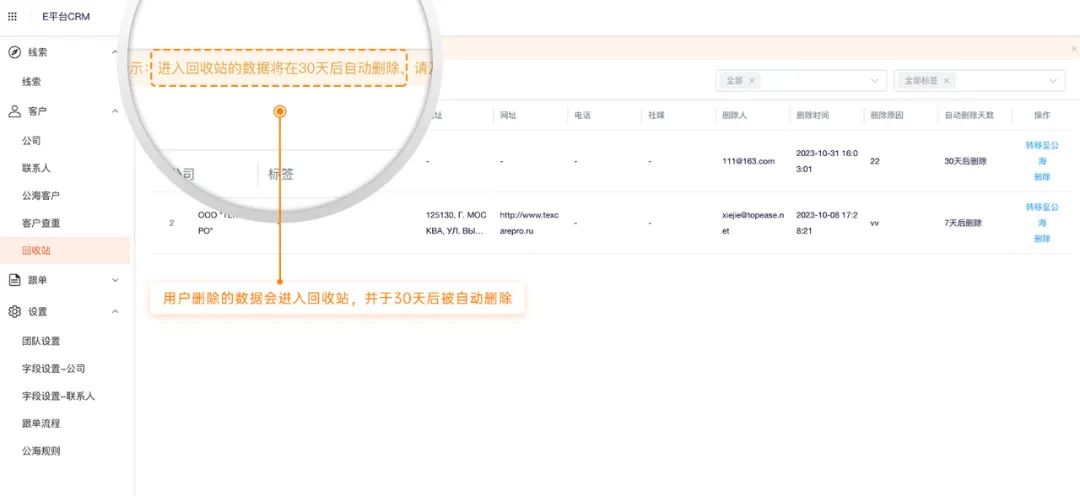The height and width of the screenshot is (496, 1080).
Task: Go to 公司 in the sidebar
Action: (31, 141)
